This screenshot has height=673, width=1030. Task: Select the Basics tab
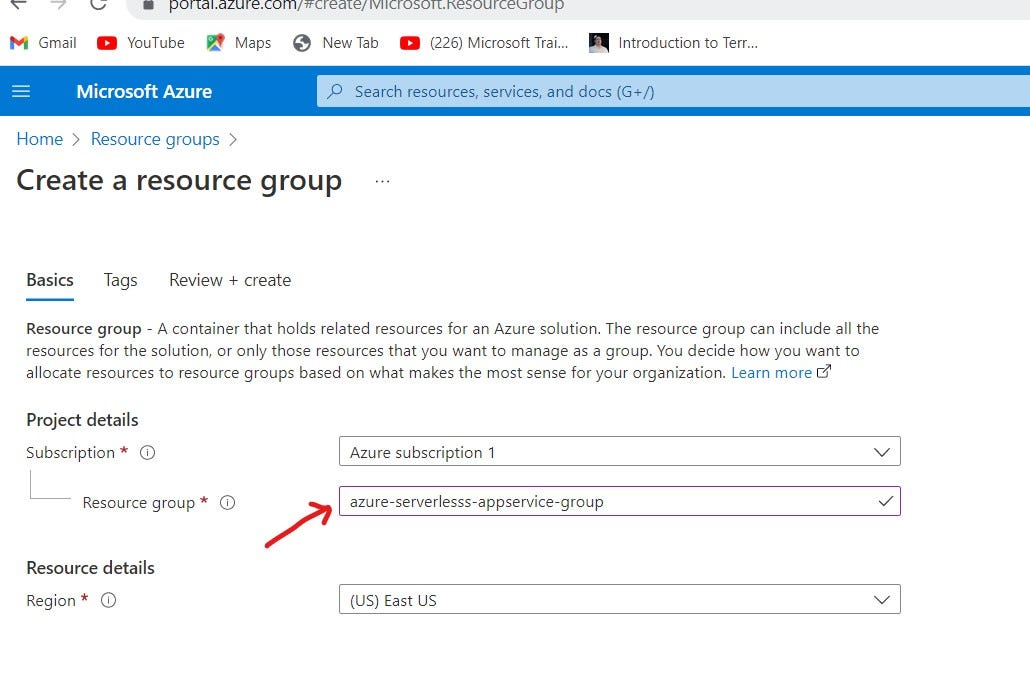[49, 280]
